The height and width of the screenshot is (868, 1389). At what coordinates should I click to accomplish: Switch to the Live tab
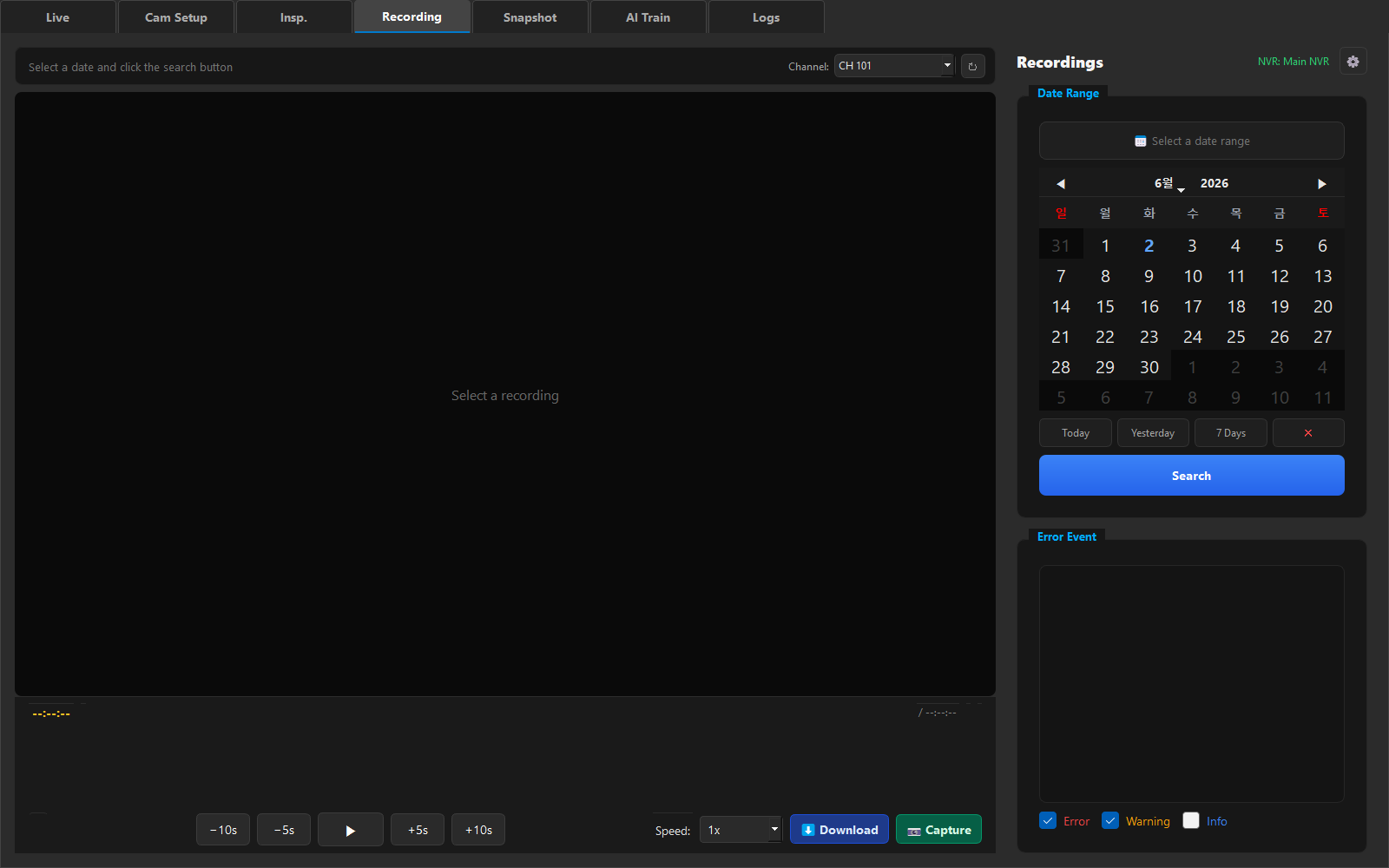point(57,17)
